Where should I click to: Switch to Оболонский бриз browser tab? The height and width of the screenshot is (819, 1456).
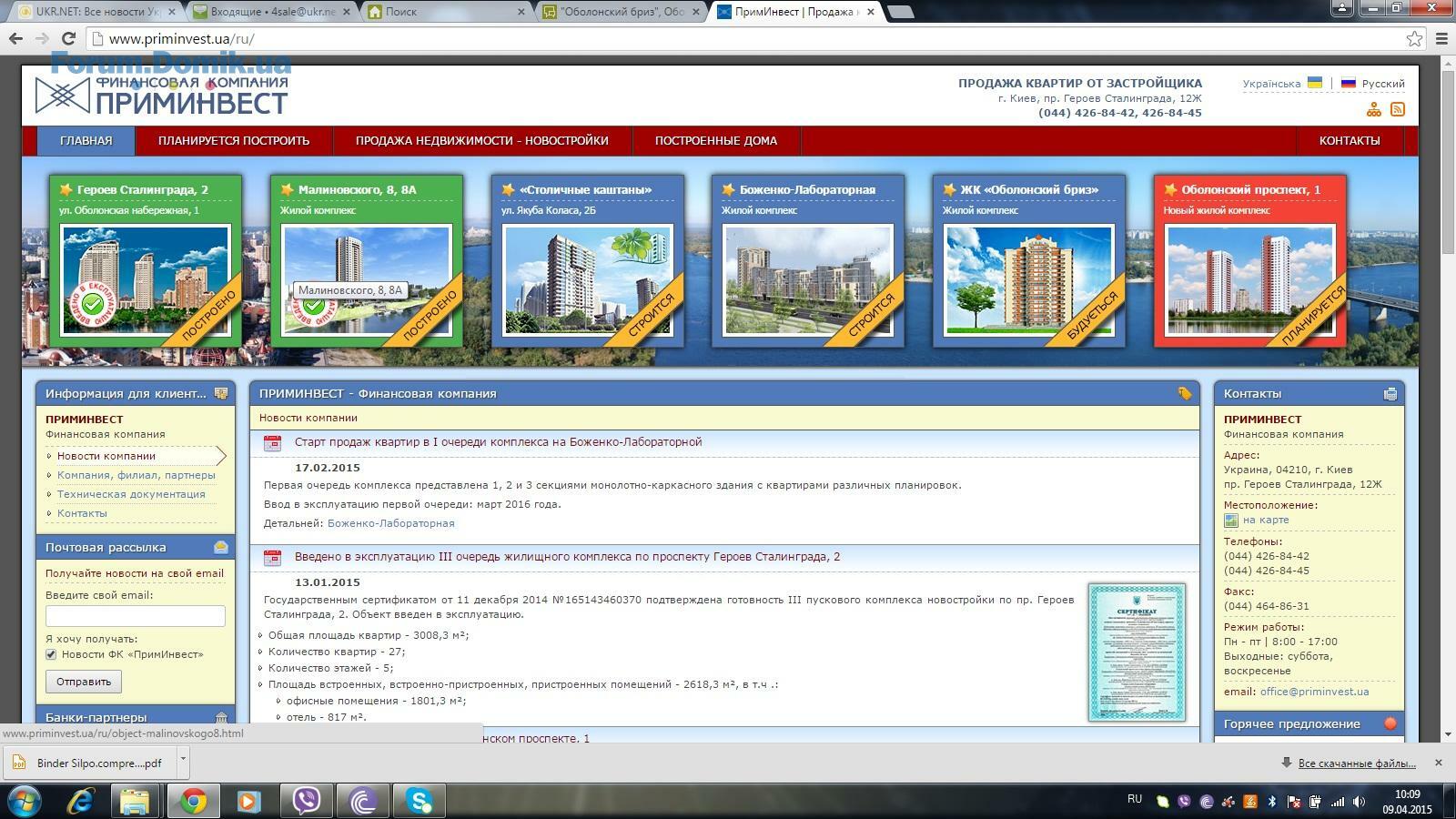(x=622, y=12)
